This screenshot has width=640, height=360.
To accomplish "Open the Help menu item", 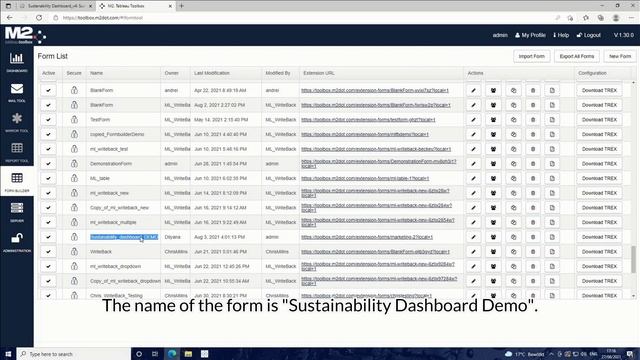I will (x=561, y=35).
